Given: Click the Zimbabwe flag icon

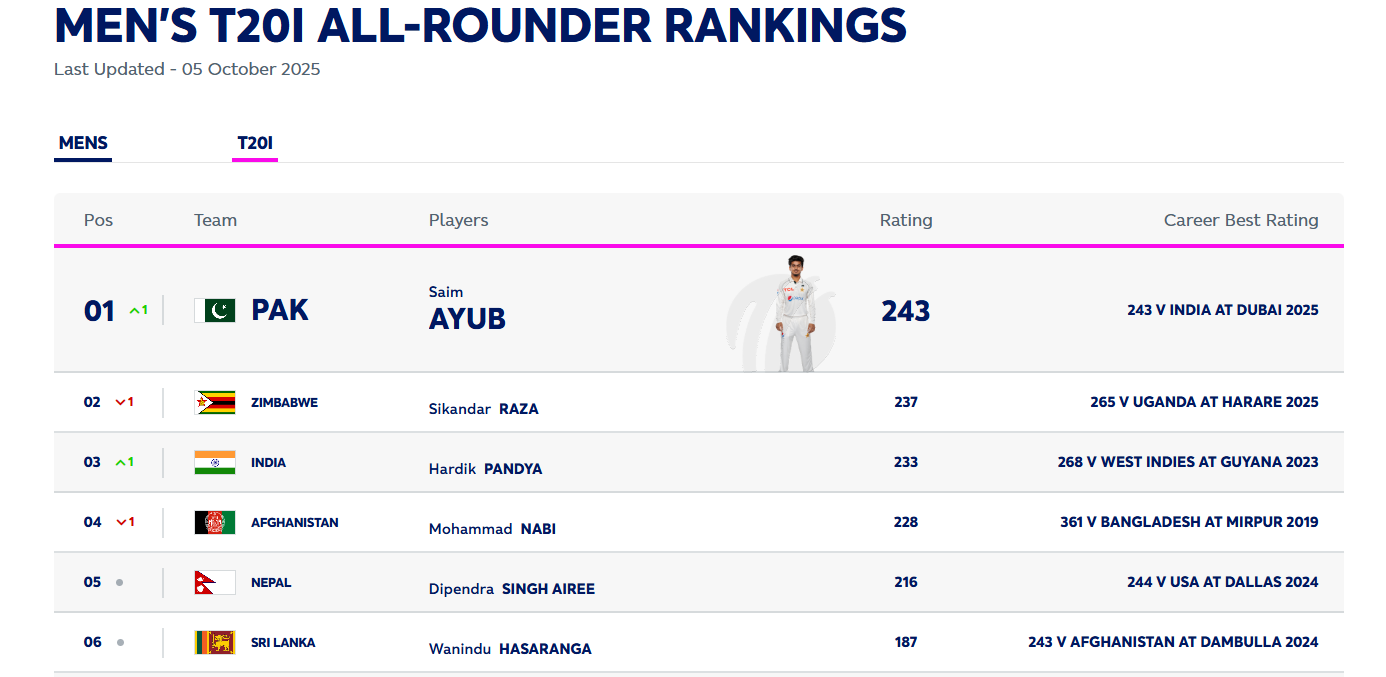Looking at the screenshot, I should pyautogui.click(x=215, y=402).
